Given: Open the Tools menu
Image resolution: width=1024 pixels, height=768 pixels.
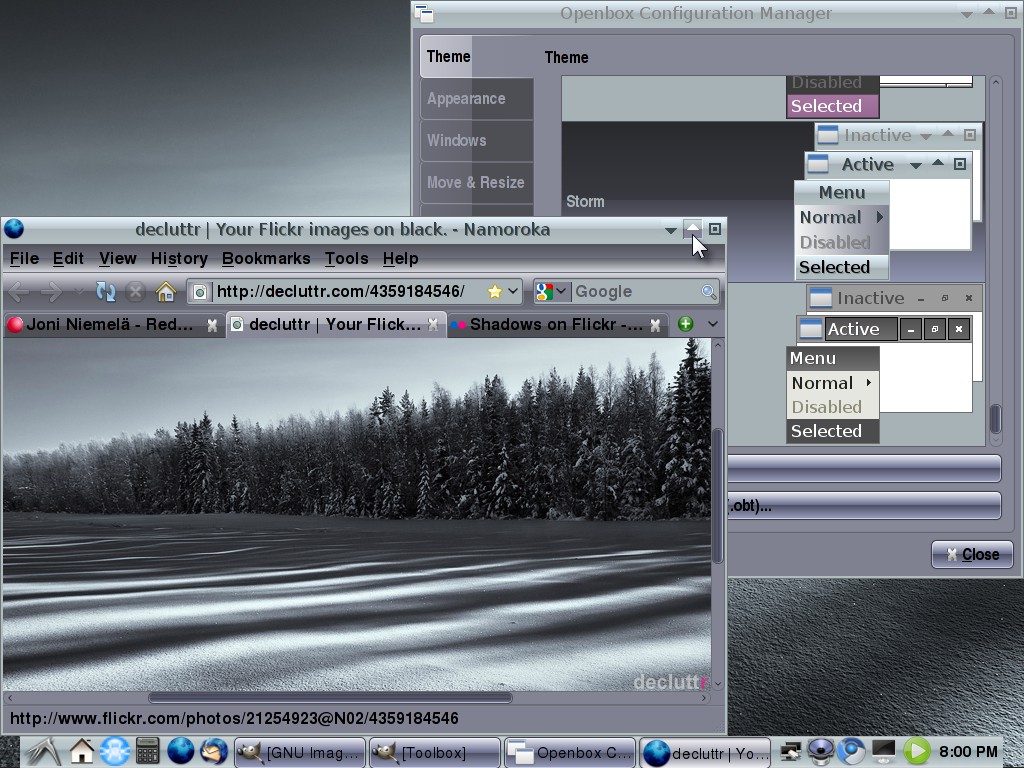Looking at the screenshot, I should pyautogui.click(x=346, y=259).
